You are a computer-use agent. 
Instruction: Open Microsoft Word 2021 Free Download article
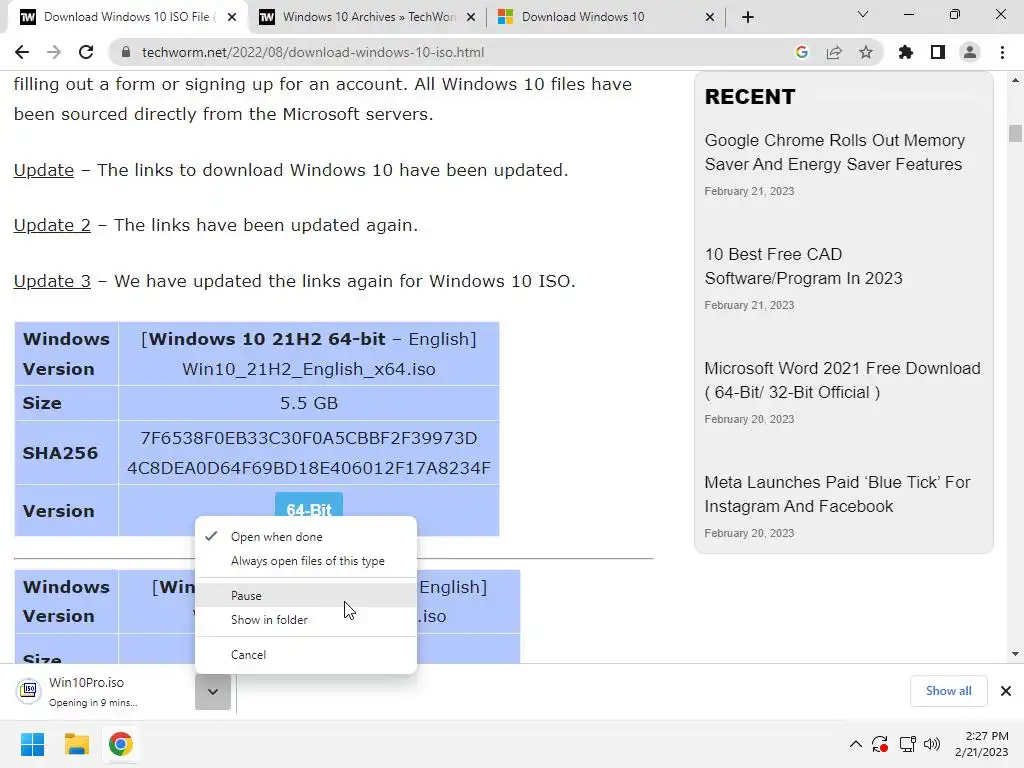[x=842, y=380]
